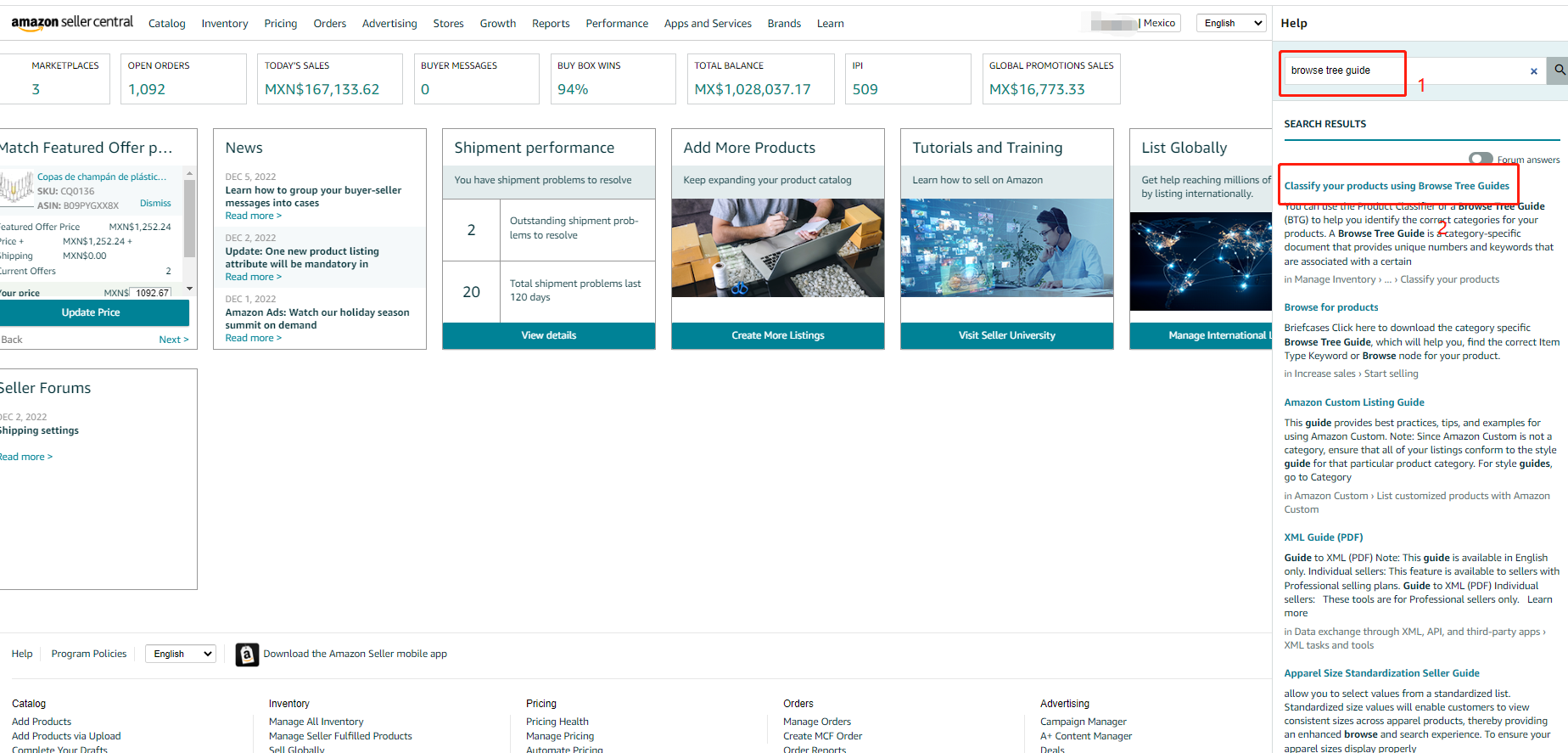Click the Mexico marketplace switcher

1159,23
